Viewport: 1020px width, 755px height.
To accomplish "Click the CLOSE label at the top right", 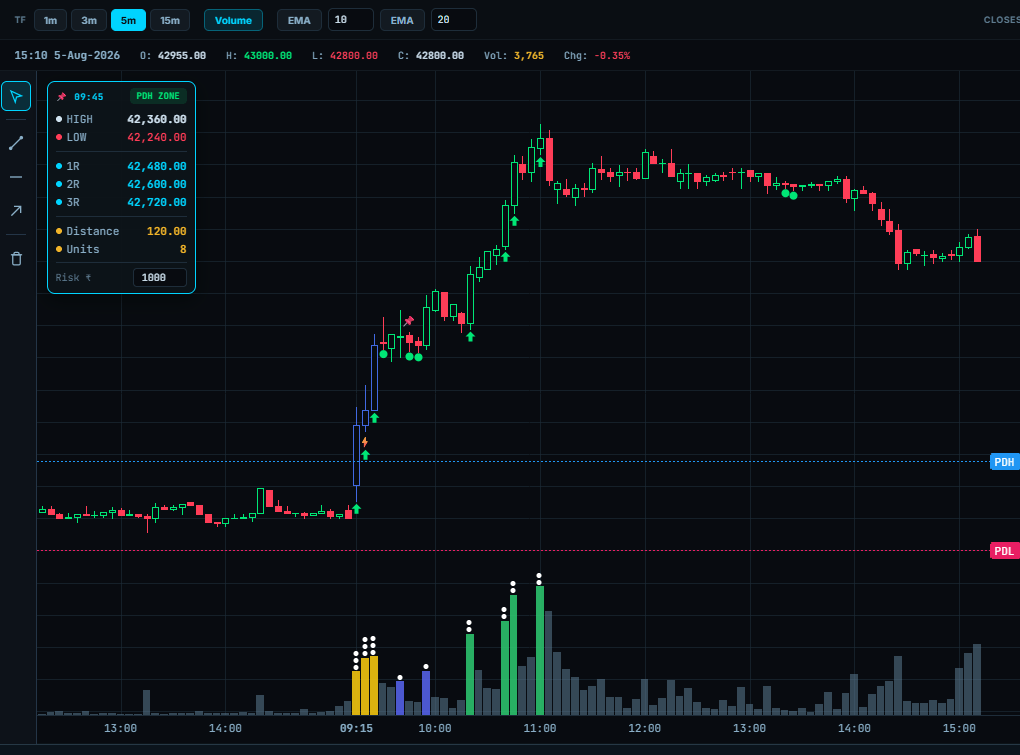I will 1002,20.
